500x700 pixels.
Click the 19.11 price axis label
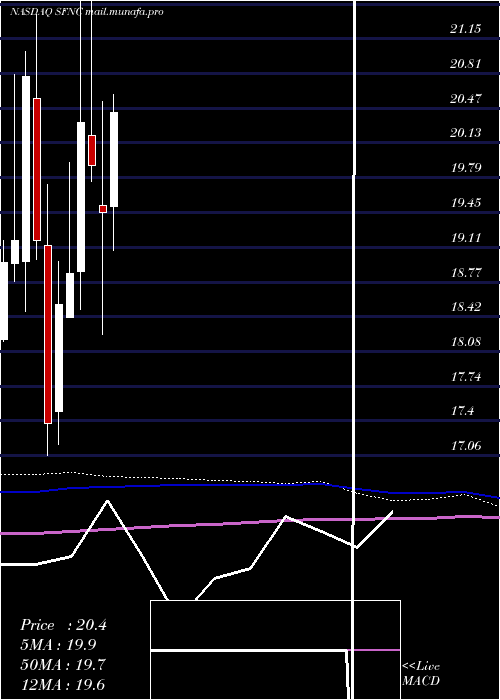coord(466,238)
